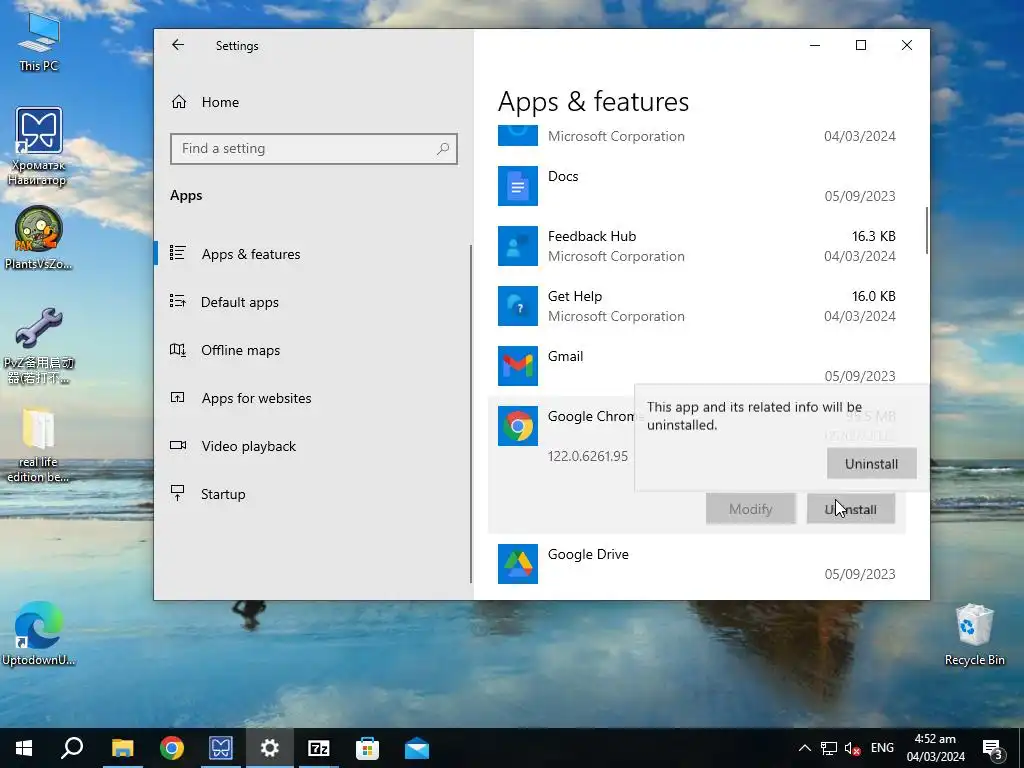Viewport: 1024px width, 768px height.
Task: Open Microsoft Store from the taskbar
Action: (x=368, y=748)
